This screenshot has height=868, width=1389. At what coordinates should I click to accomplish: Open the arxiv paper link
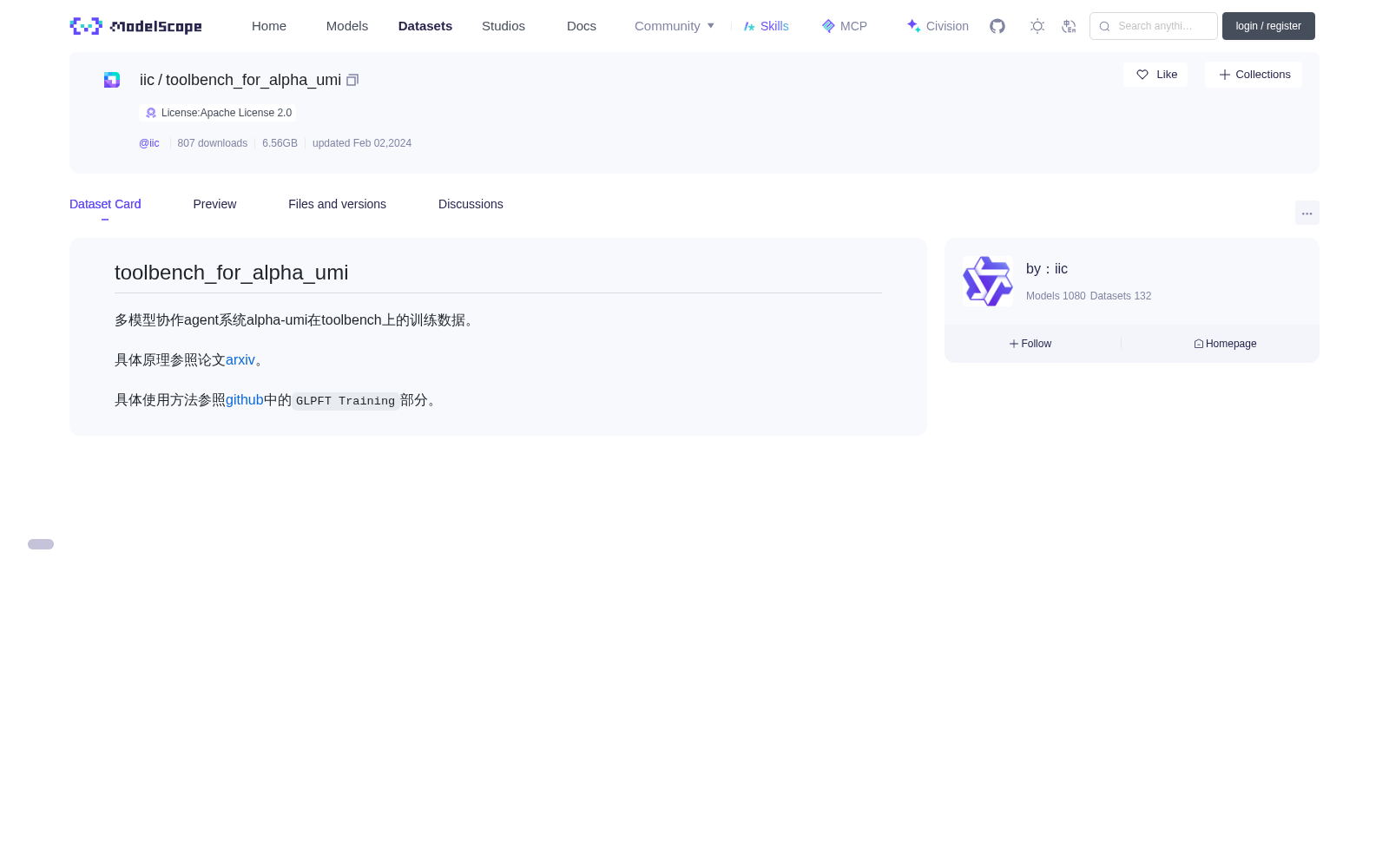pyautogui.click(x=240, y=360)
